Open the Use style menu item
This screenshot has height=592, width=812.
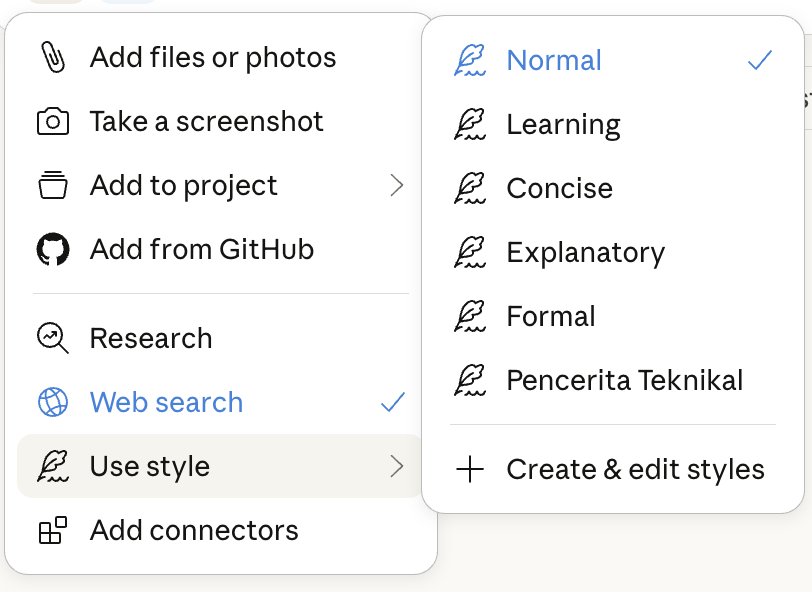pos(150,466)
